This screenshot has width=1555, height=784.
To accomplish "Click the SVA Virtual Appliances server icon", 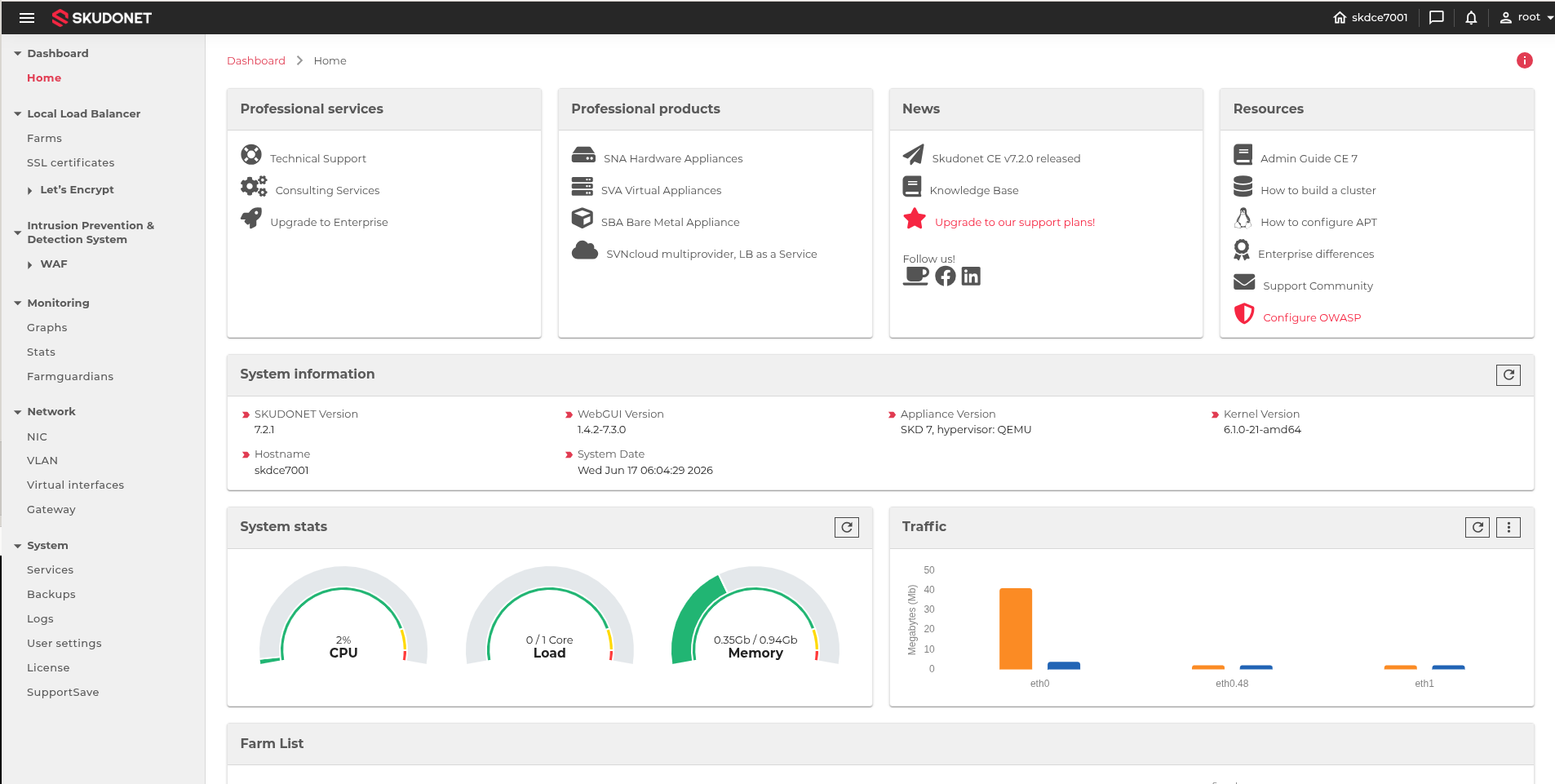I will [x=583, y=186].
